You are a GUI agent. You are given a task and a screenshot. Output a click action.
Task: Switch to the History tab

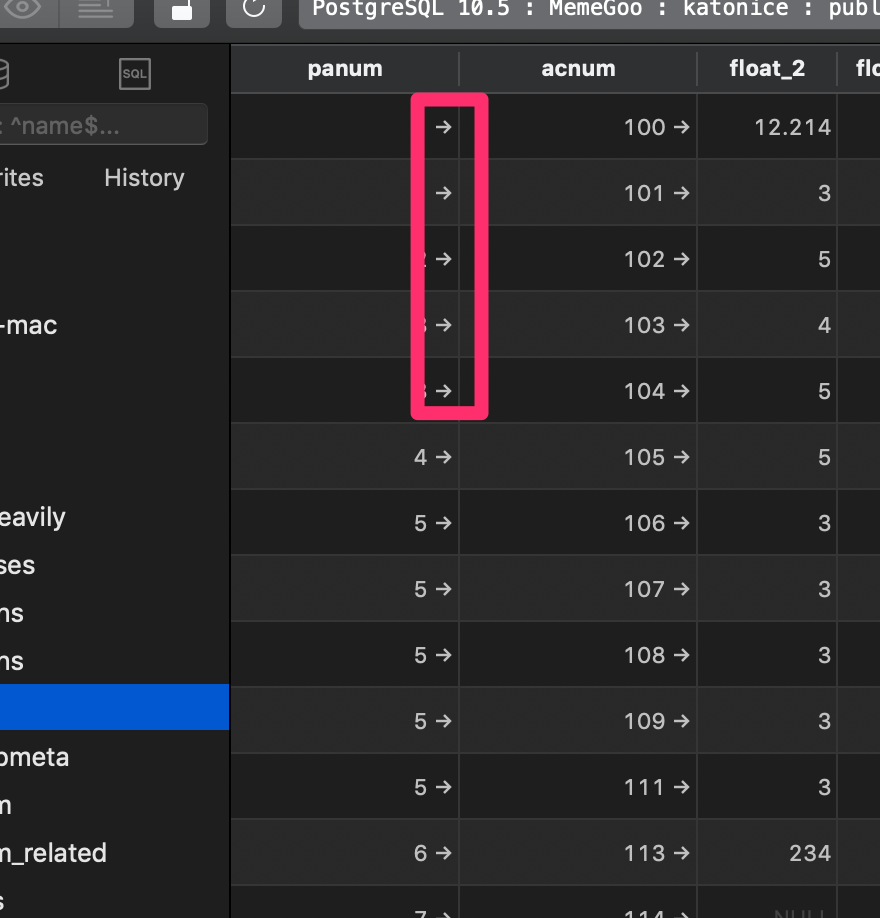click(x=143, y=178)
